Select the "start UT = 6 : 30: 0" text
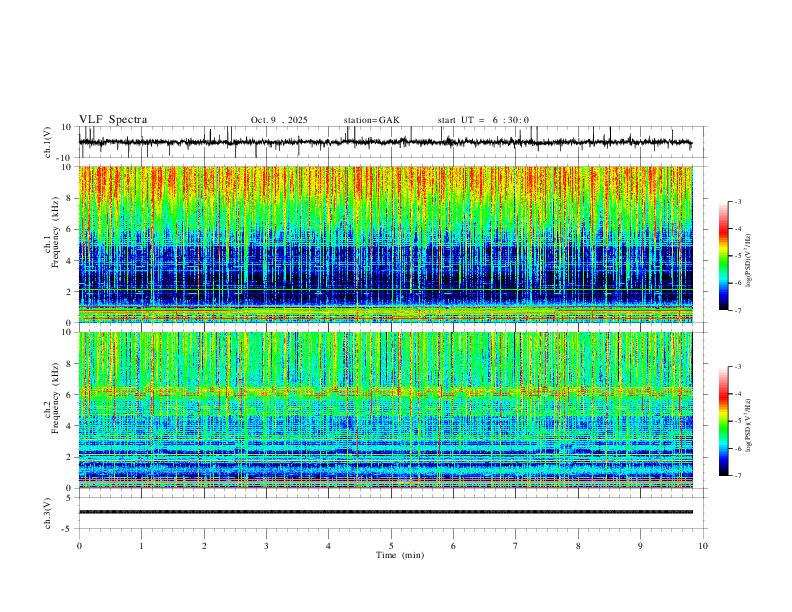This screenshot has width=792, height=612. 483,120
